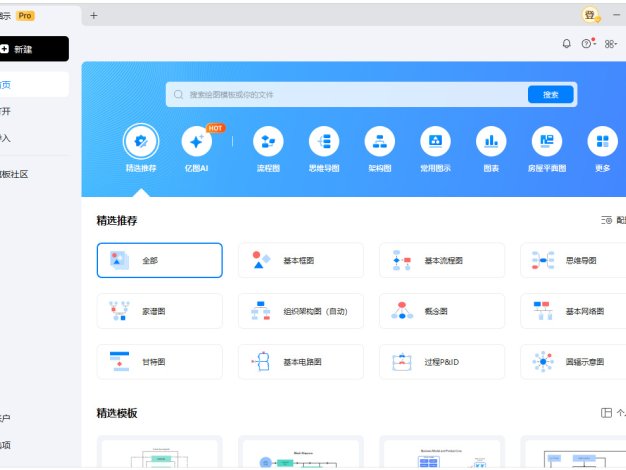Viewport: 626px width, 470px height.
Task: Click the 基本框图 shapes icon
Action: (261, 260)
